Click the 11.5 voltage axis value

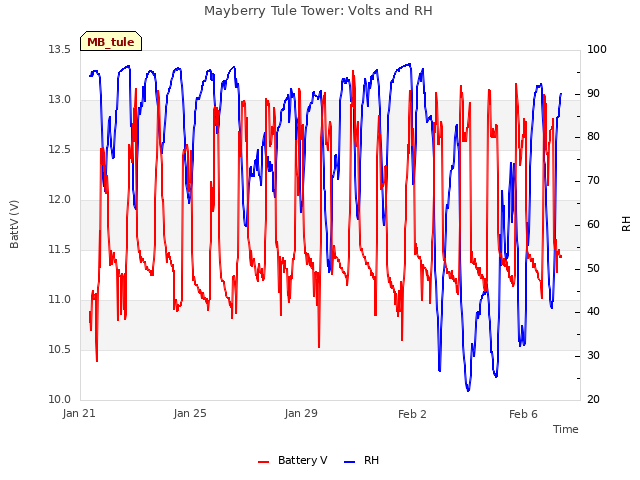(60, 250)
